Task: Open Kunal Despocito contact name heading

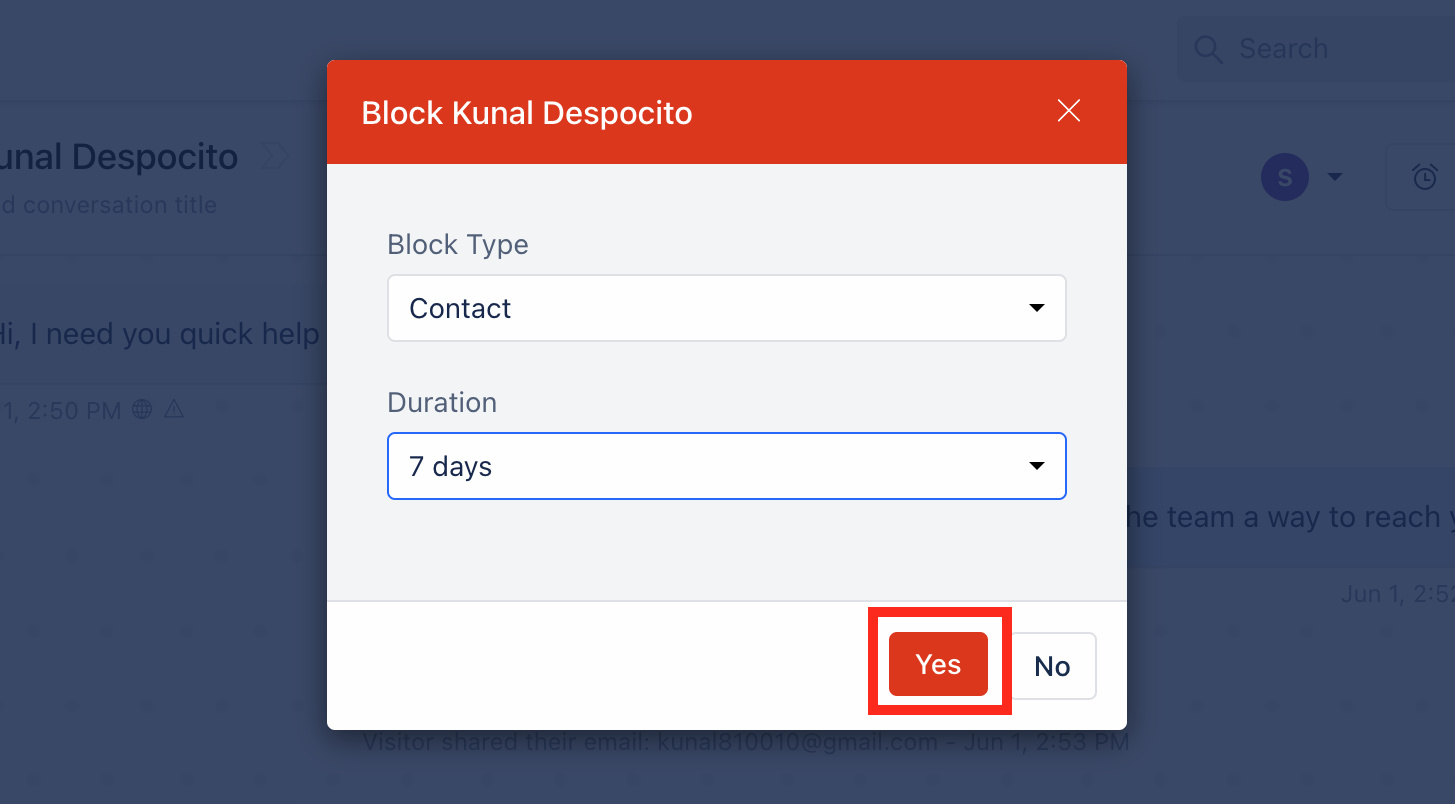Action: tap(119, 157)
